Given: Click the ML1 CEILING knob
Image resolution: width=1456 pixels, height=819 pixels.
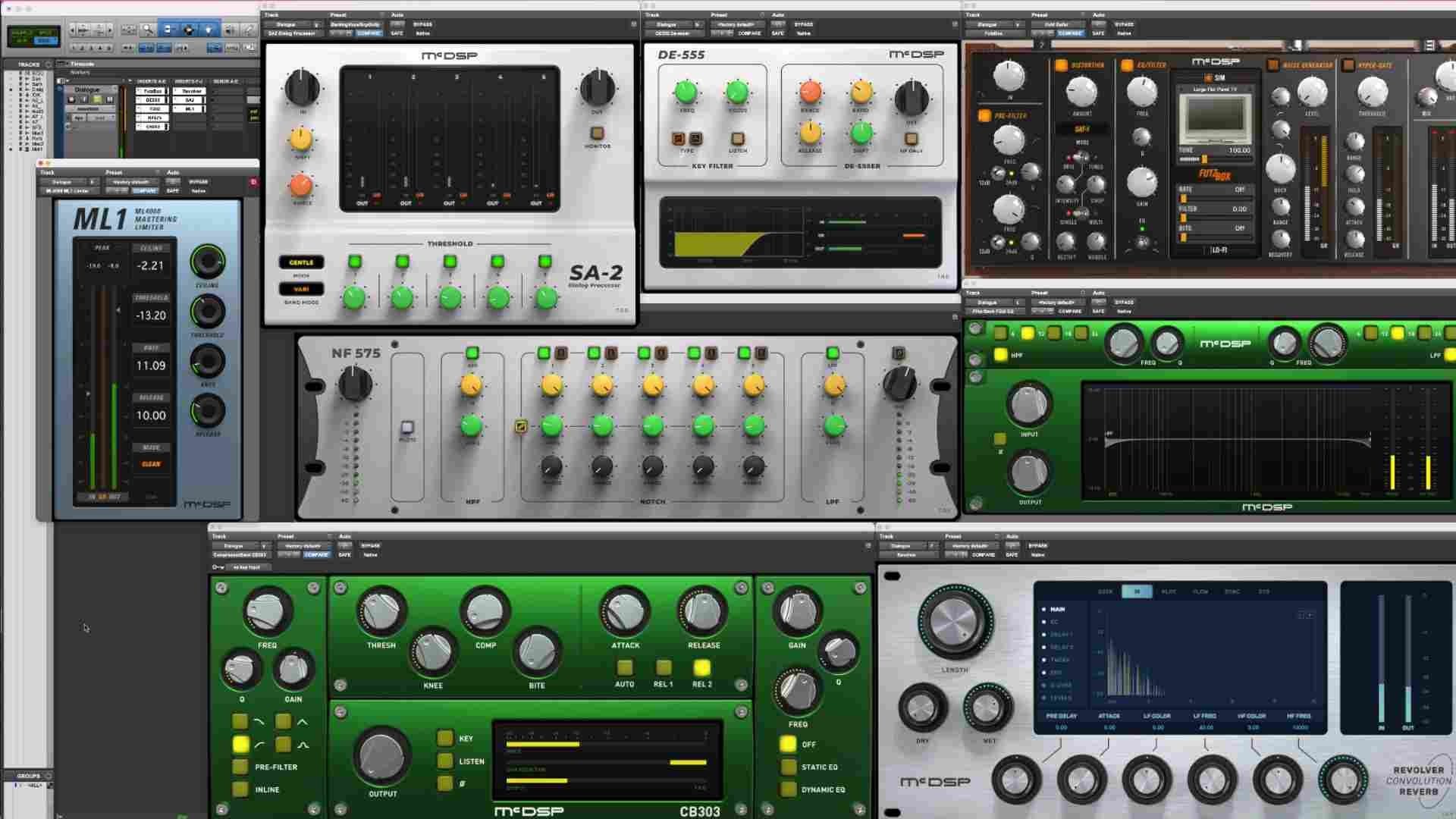Looking at the screenshot, I should click(207, 262).
